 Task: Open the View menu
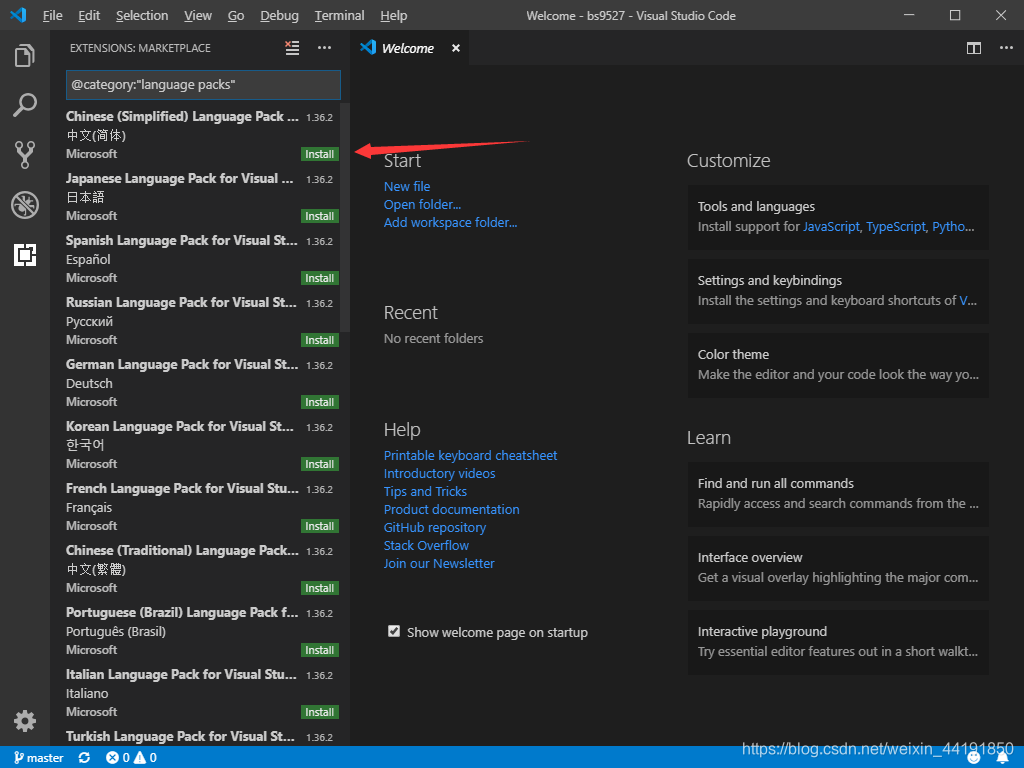click(198, 16)
